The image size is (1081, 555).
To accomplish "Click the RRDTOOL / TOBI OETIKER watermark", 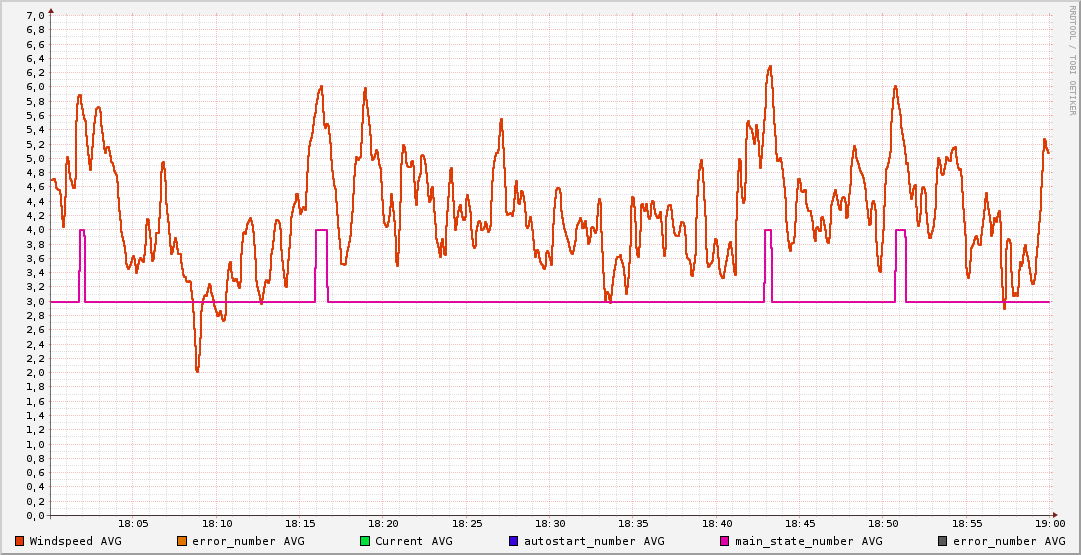I will coord(1072,60).
